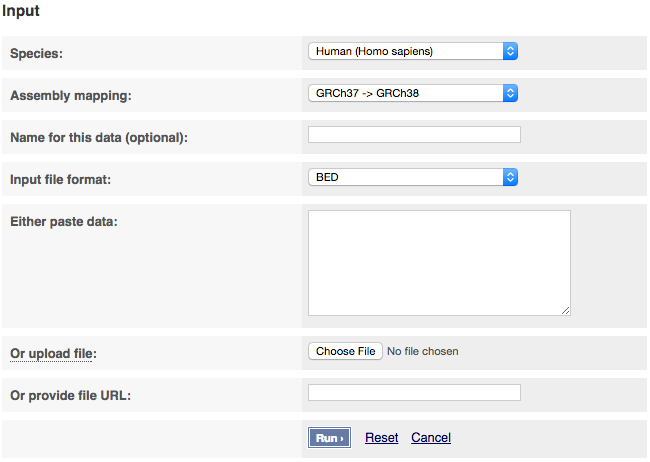Click the 'Either paste data:' label

pyautogui.click(x=64, y=221)
